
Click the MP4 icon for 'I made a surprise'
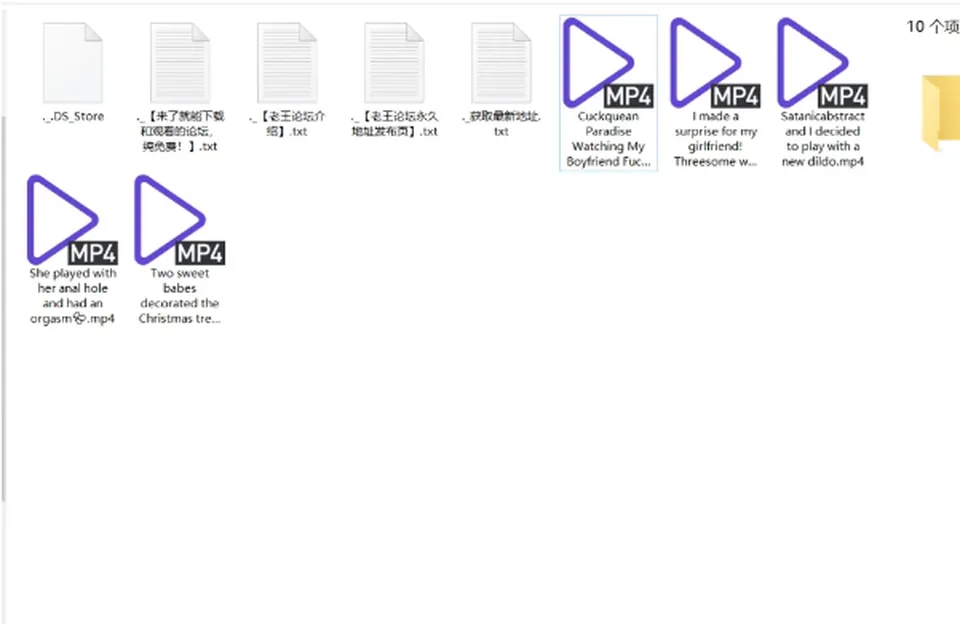click(x=715, y=63)
